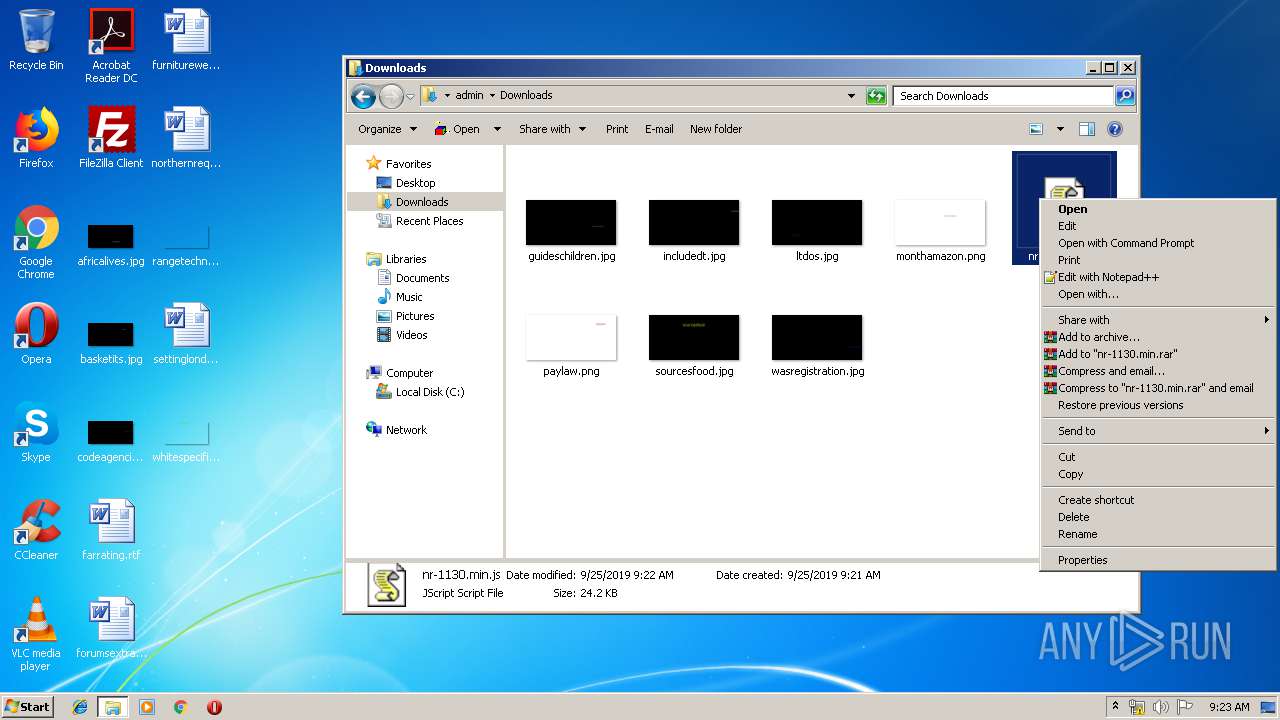The image size is (1280, 720).
Task: Open address bar history dropdown arrow
Action: (x=851, y=96)
